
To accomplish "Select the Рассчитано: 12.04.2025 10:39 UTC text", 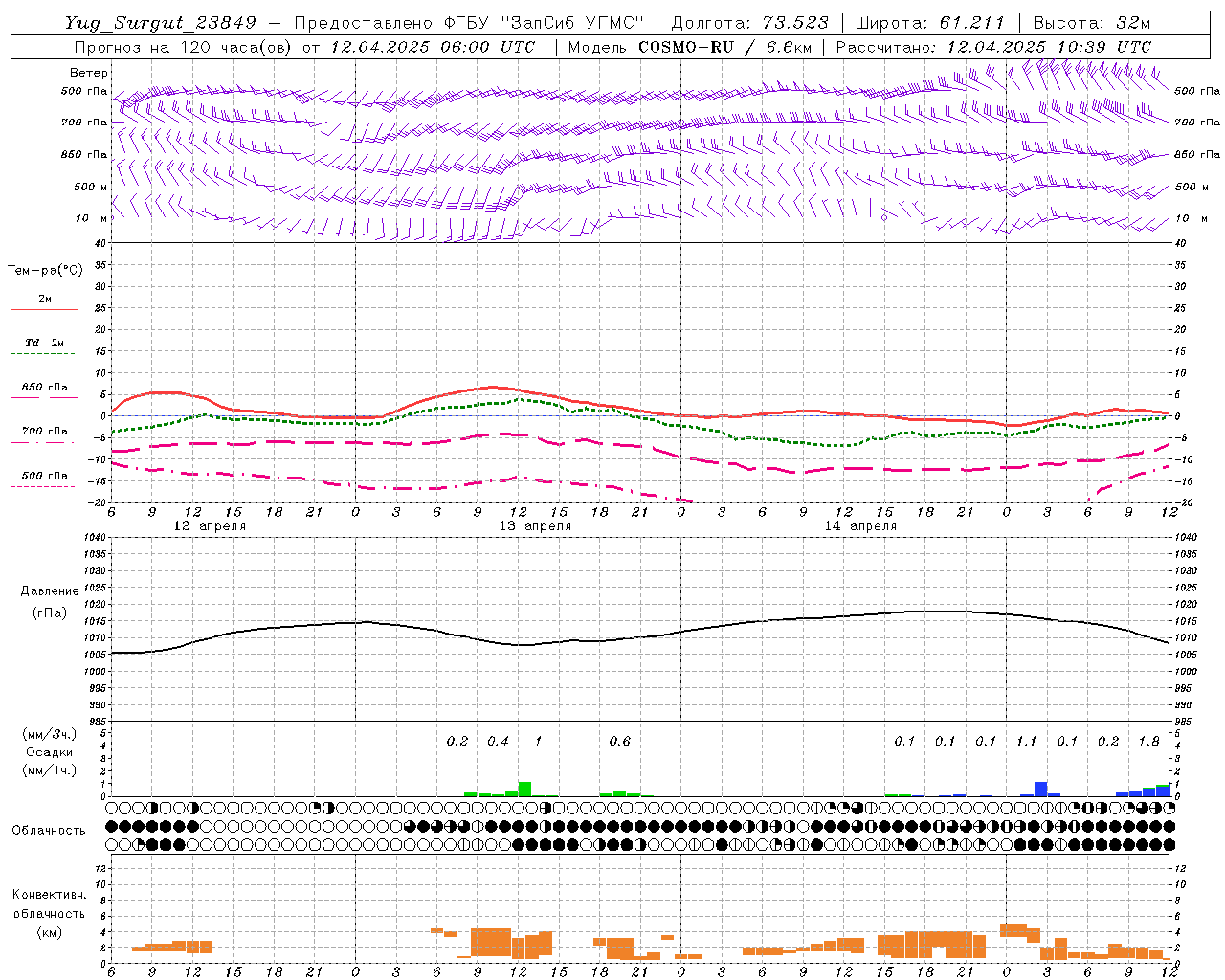I will point(993,47).
